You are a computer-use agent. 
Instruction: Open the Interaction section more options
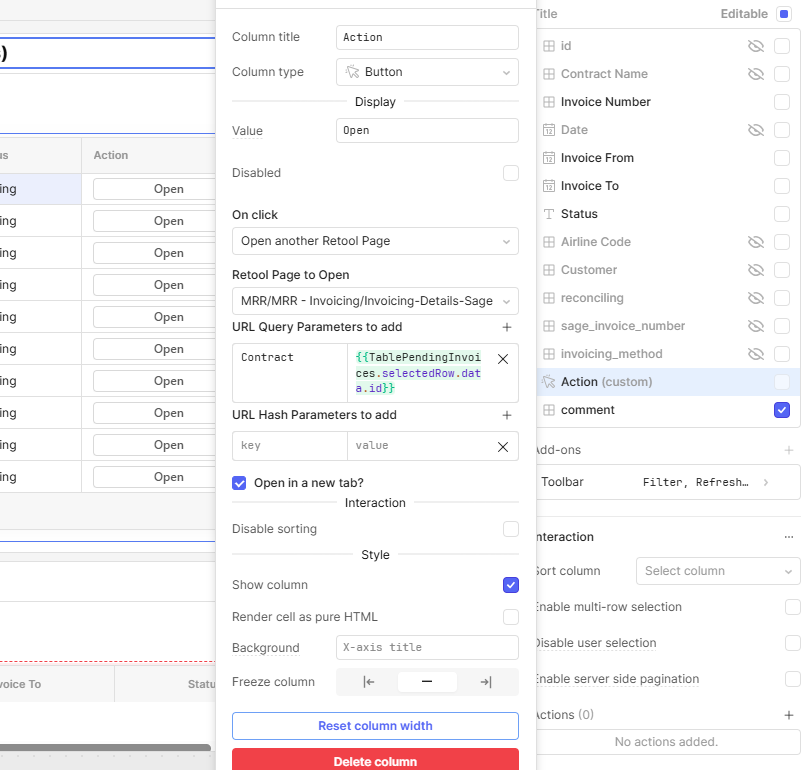[788, 537]
